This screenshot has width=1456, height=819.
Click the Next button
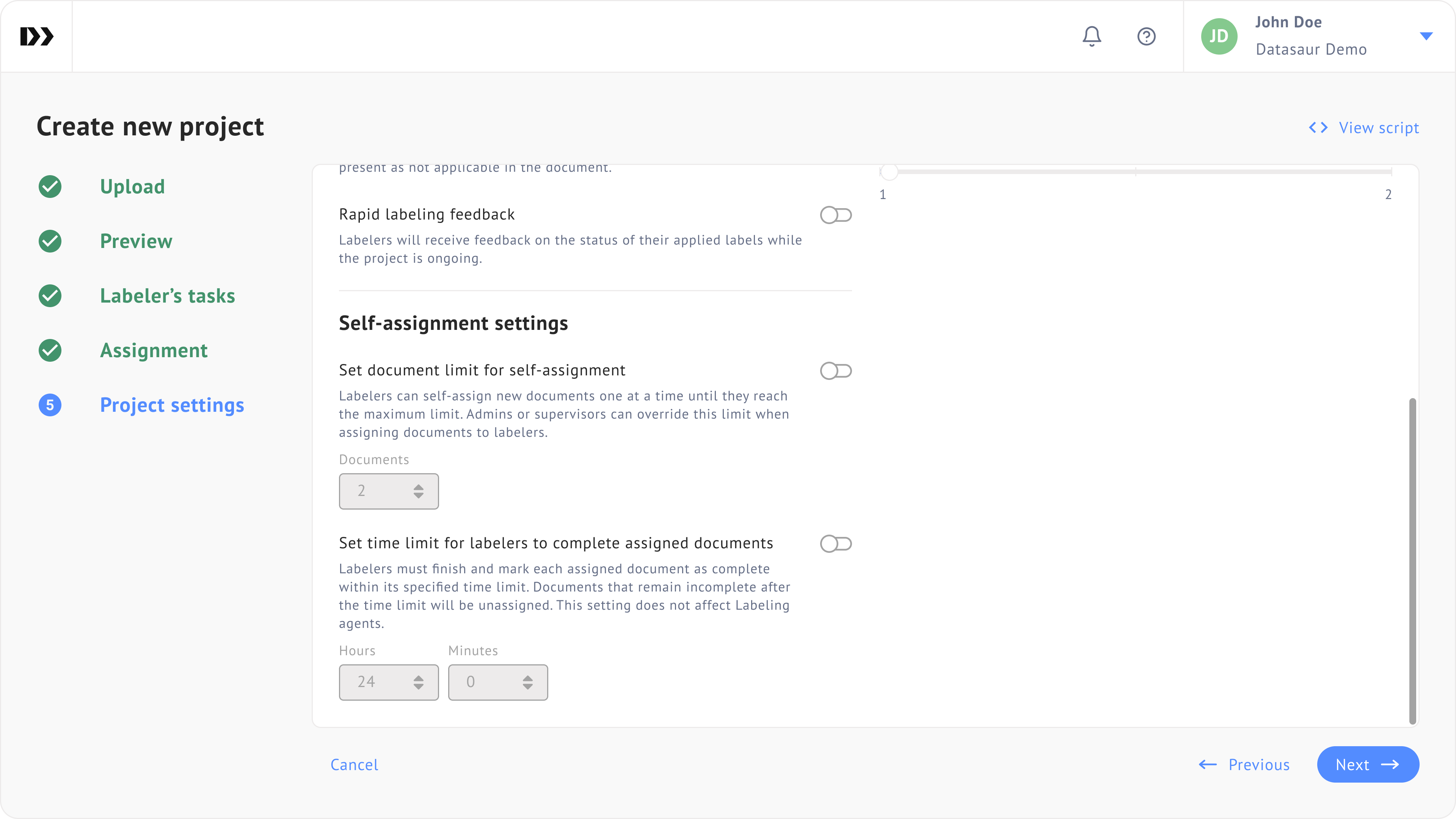1367,764
